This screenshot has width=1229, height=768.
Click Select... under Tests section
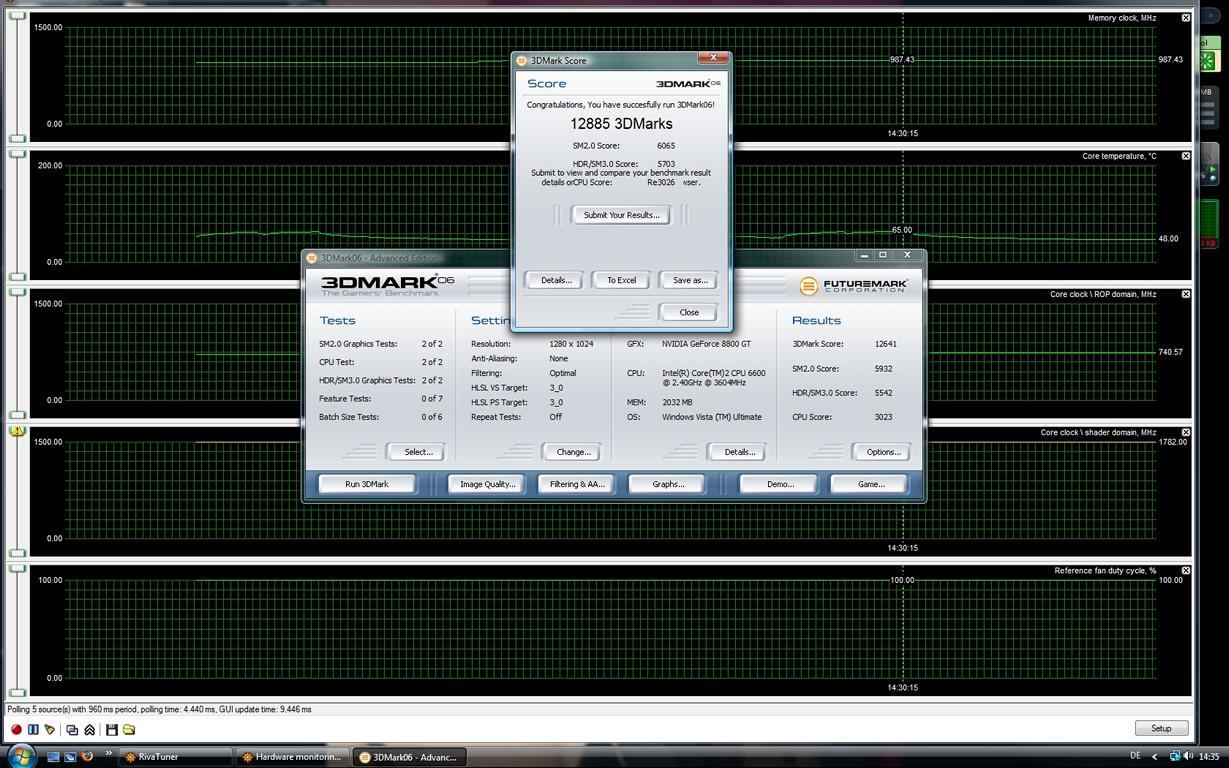(418, 452)
